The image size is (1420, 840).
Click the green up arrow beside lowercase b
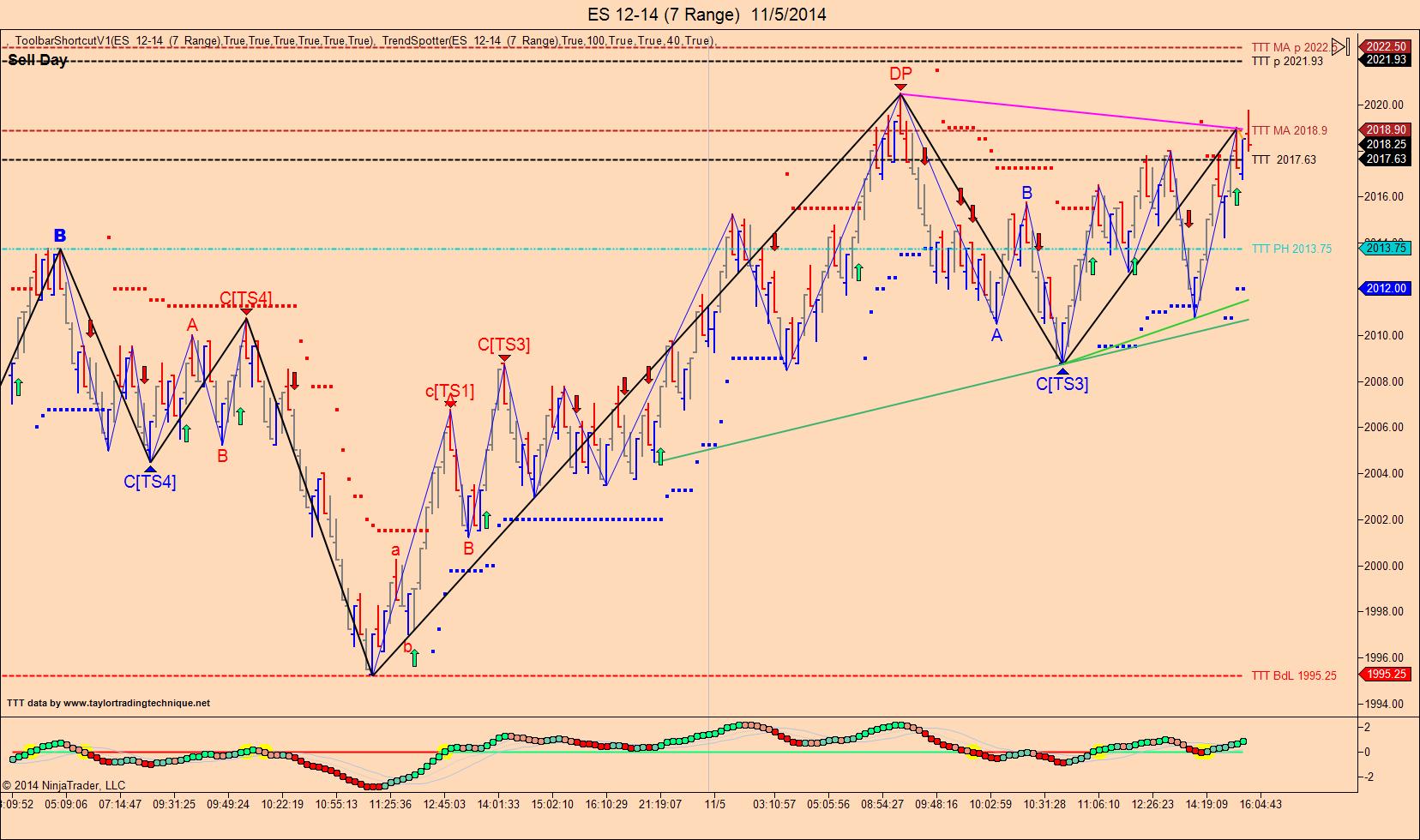pos(415,657)
